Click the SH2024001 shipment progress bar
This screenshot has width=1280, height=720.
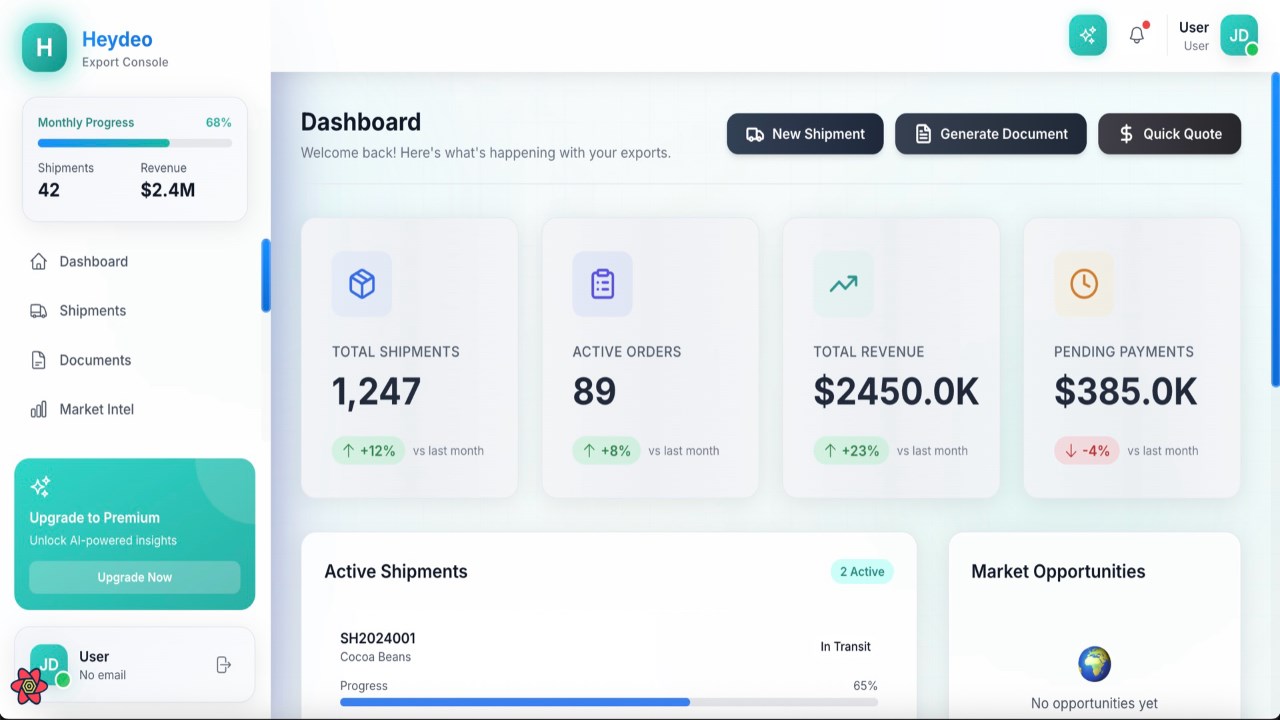pos(608,702)
